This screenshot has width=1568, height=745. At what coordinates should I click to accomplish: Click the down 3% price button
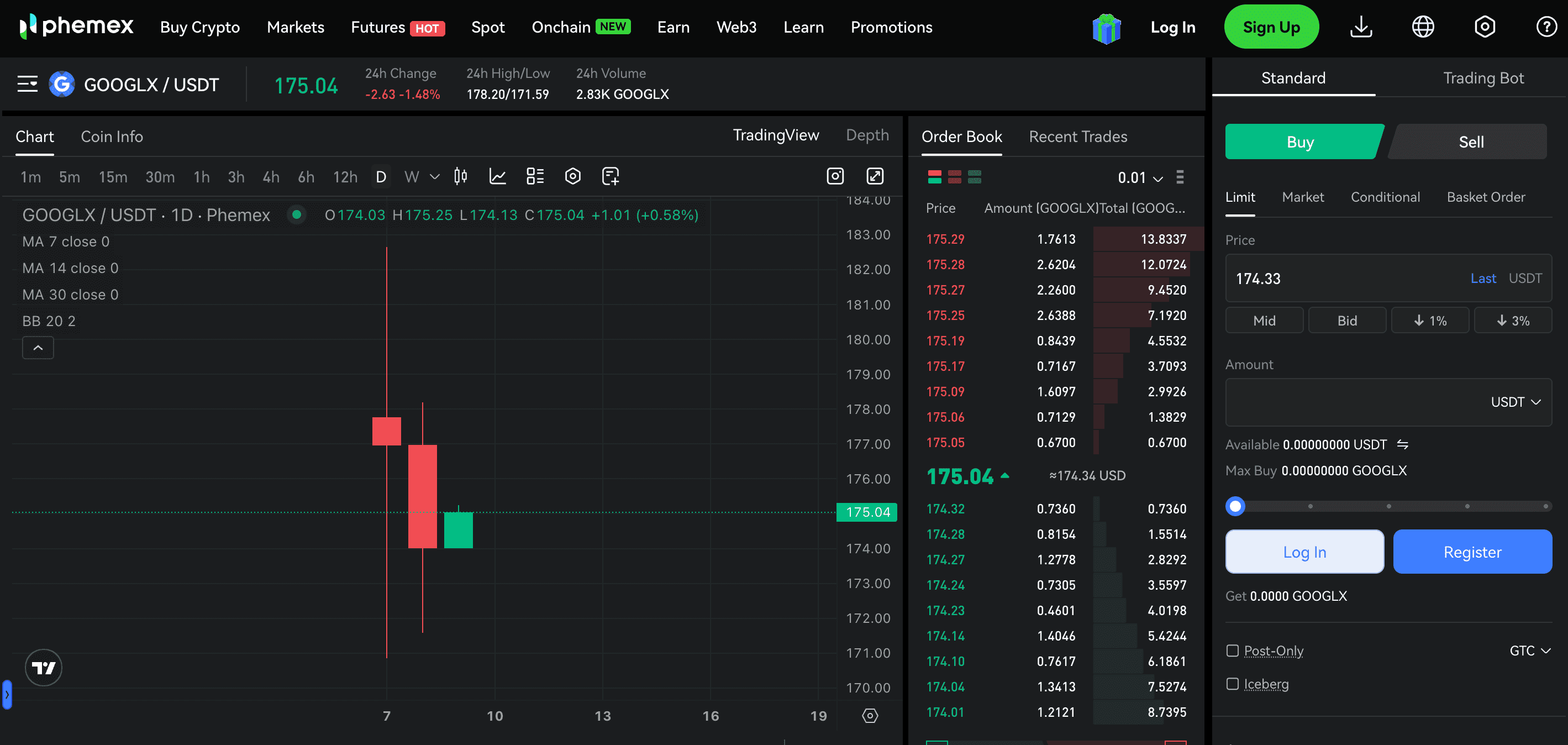coord(1513,321)
